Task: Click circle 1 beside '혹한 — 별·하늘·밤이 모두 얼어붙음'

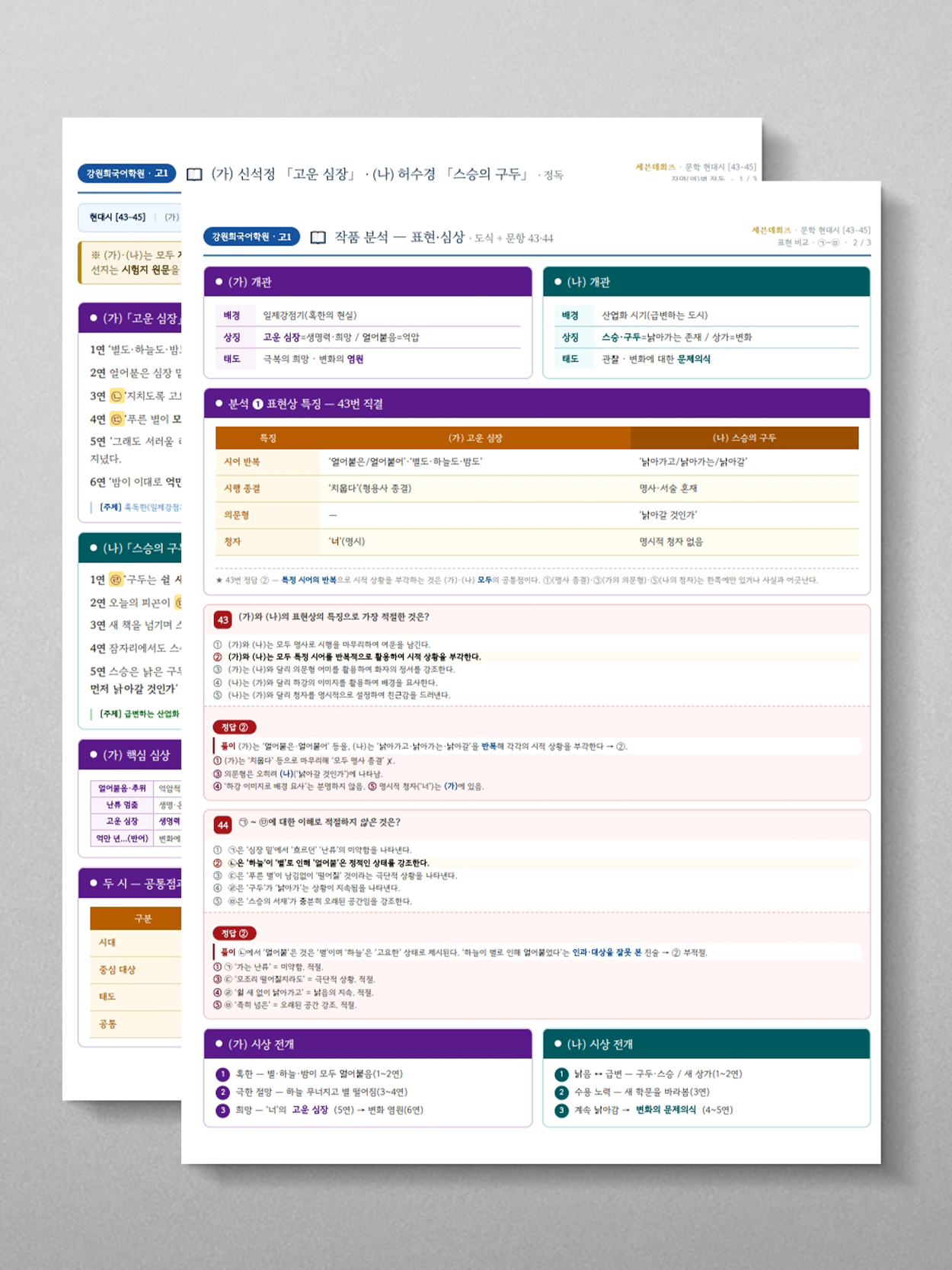Action: (x=222, y=1074)
